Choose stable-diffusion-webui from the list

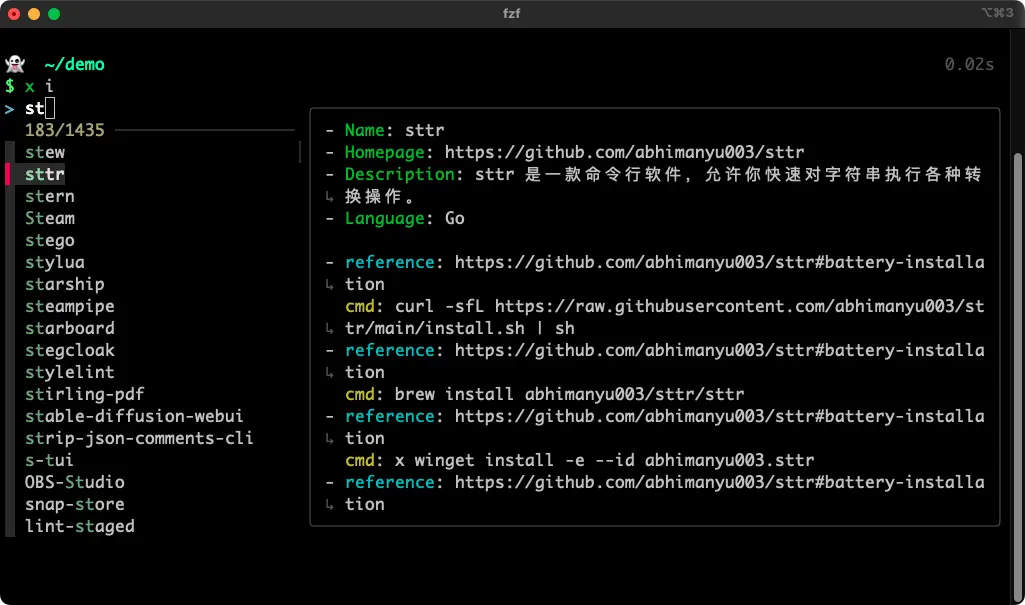134,416
